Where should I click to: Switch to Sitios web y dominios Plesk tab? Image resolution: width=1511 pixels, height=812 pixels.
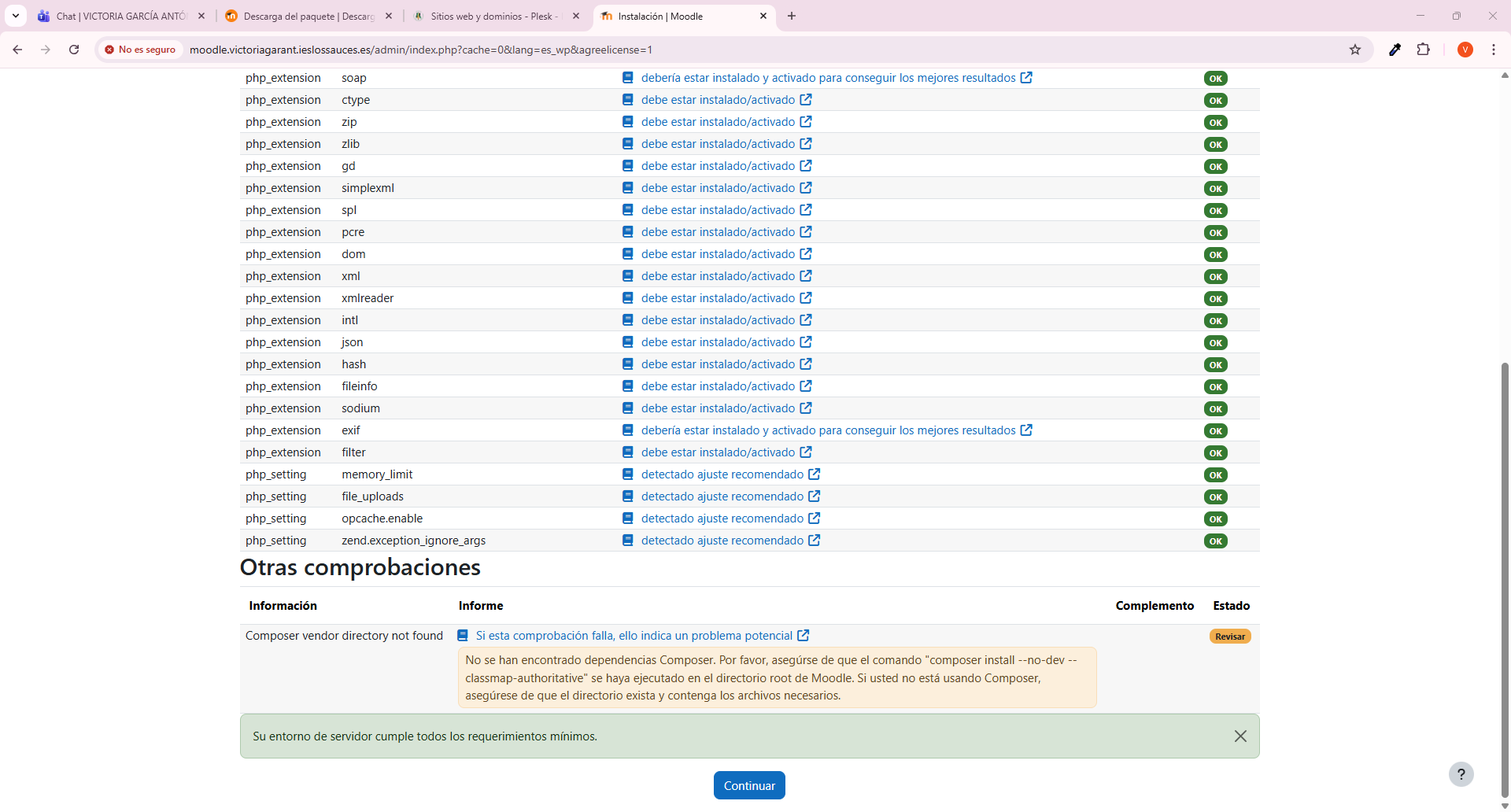tap(496, 16)
